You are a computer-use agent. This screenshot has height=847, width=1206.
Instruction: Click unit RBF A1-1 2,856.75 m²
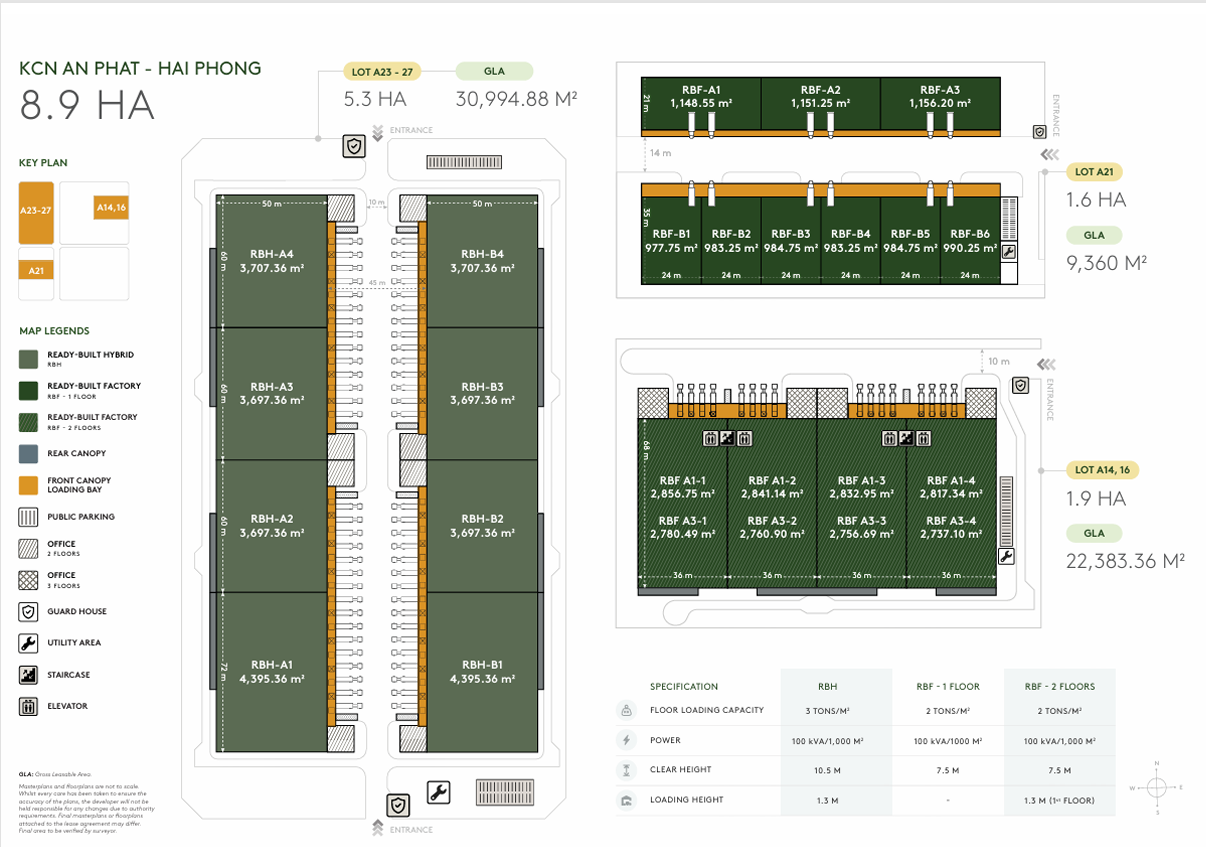point(683,486)
